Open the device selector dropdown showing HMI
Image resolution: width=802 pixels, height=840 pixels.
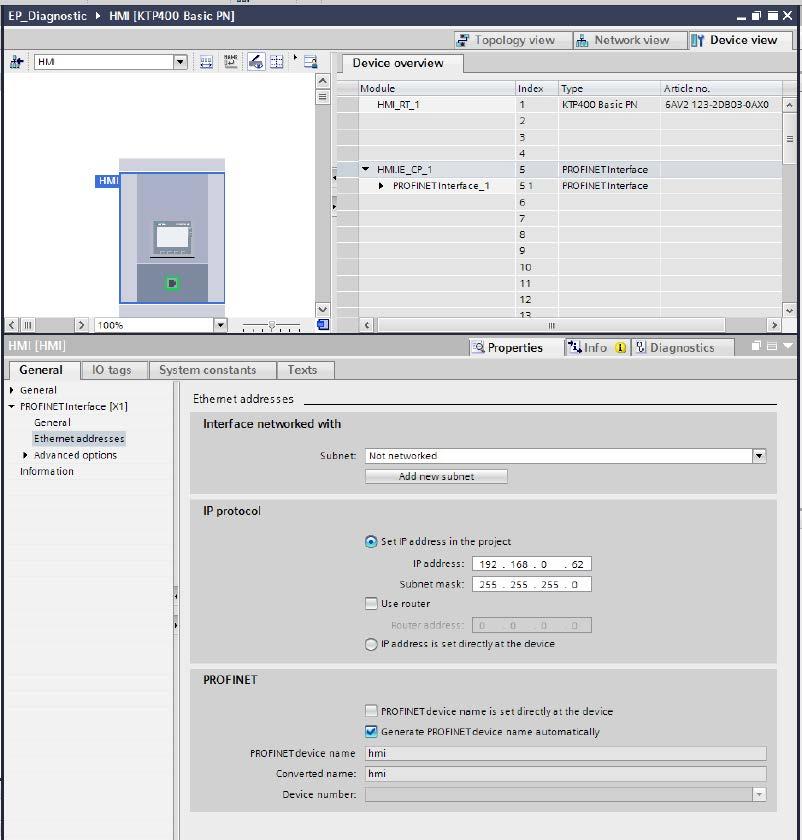(180, 62)
